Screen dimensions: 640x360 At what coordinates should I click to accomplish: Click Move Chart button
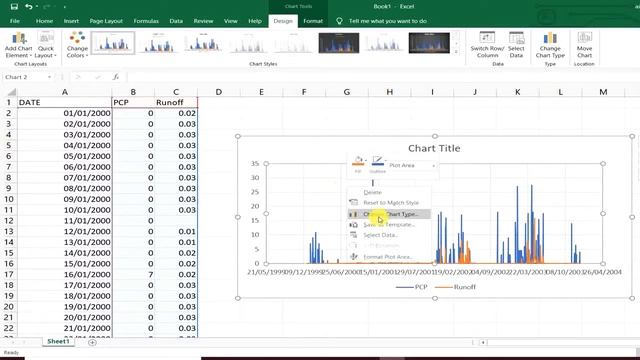coord(584,45)
